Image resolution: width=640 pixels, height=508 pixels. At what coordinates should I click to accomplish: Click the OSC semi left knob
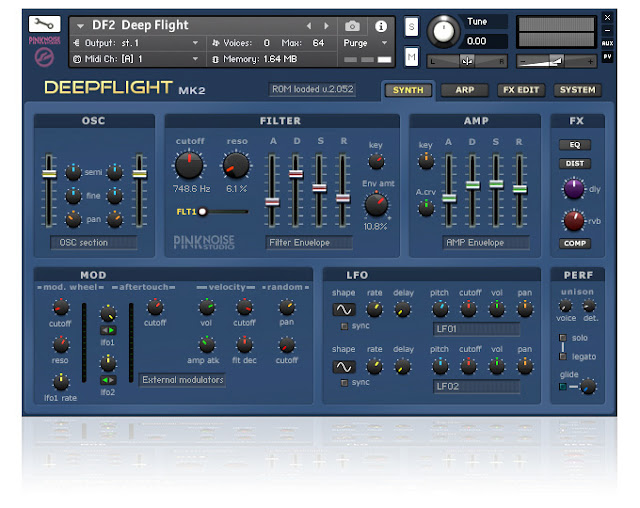coord(73,172)
